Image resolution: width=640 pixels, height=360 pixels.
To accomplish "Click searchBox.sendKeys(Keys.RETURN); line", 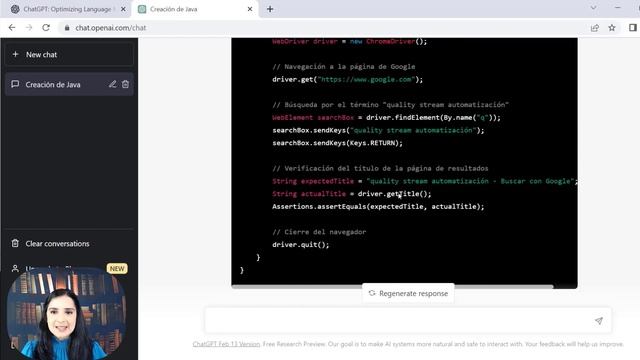I will [x=337, y=143].
